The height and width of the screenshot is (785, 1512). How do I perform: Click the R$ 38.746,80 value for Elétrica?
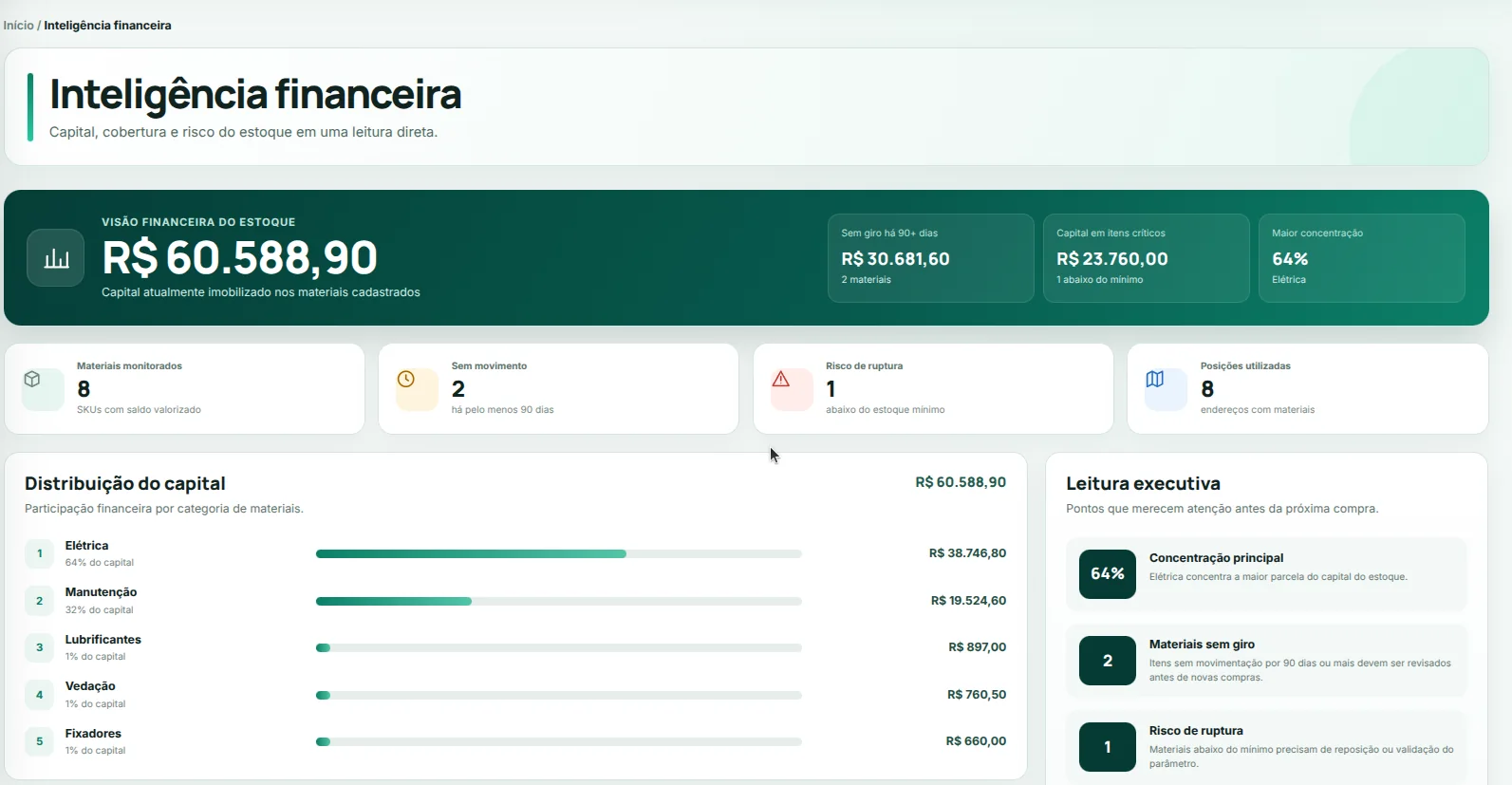tap(967, 553)
